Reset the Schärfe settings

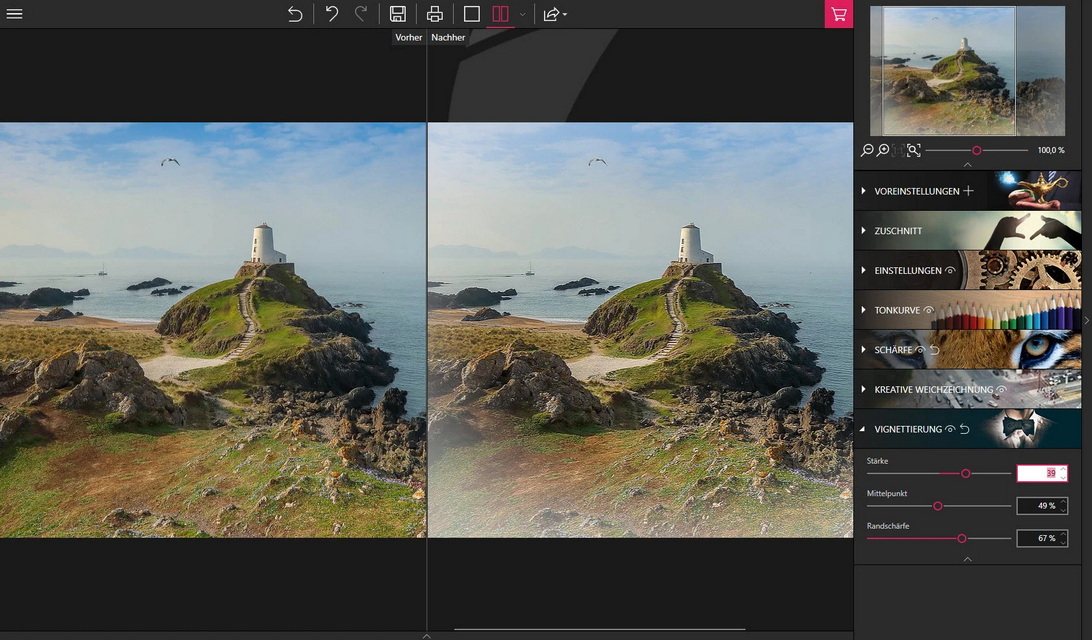coord(934,350)
